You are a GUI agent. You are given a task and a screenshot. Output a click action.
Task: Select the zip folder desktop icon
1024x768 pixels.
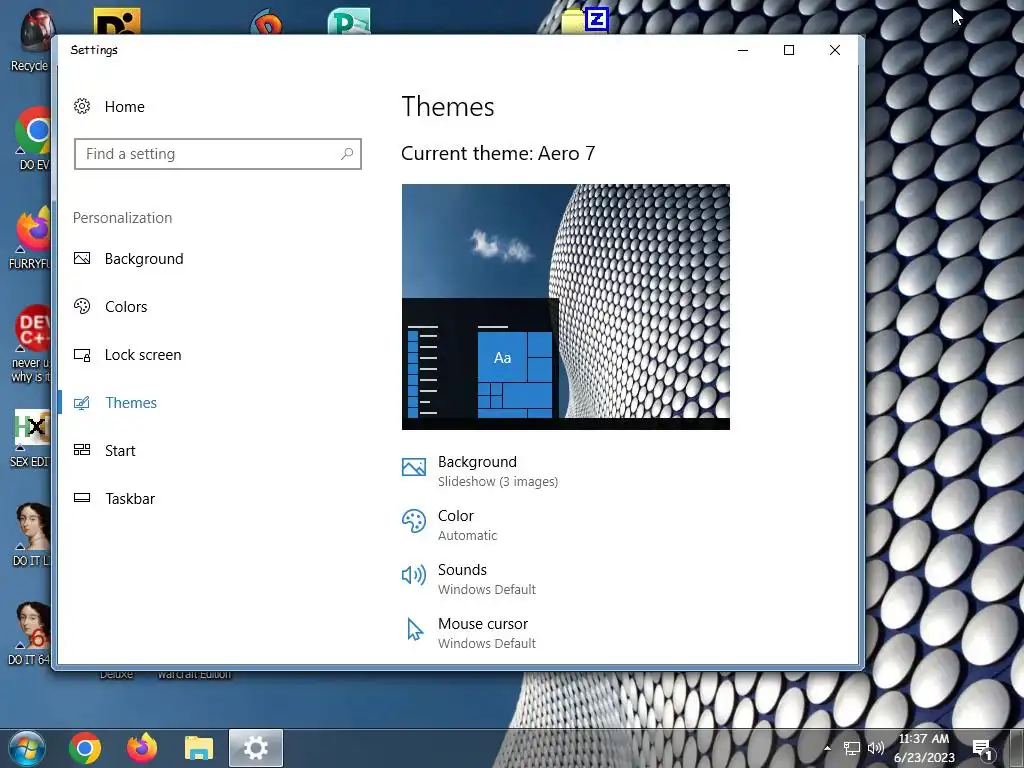(584, 20)
